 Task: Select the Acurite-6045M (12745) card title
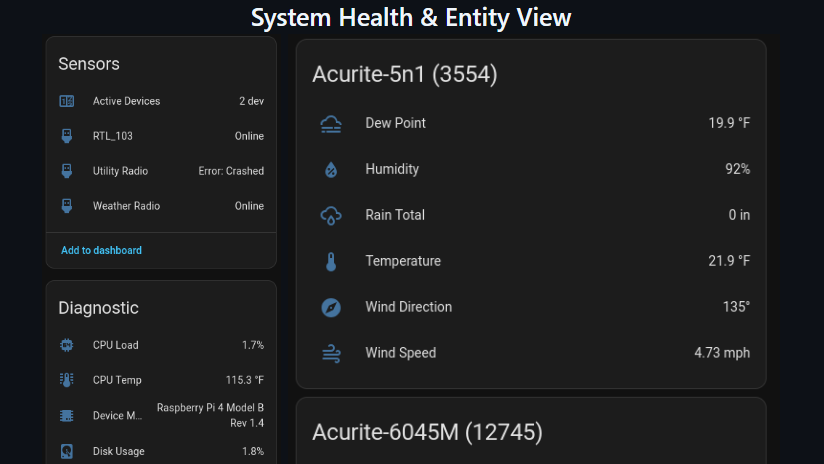(x=427, y=432)
